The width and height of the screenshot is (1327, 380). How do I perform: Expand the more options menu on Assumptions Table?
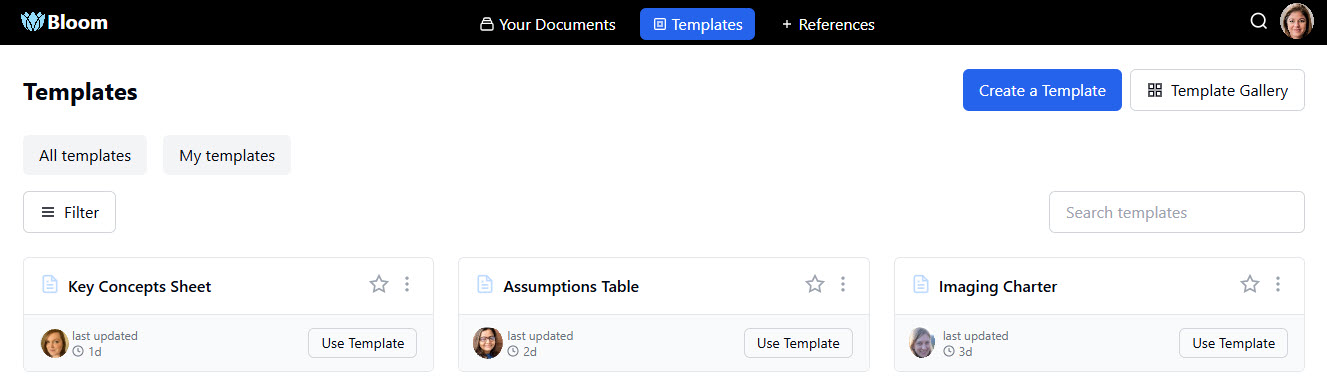843,285
